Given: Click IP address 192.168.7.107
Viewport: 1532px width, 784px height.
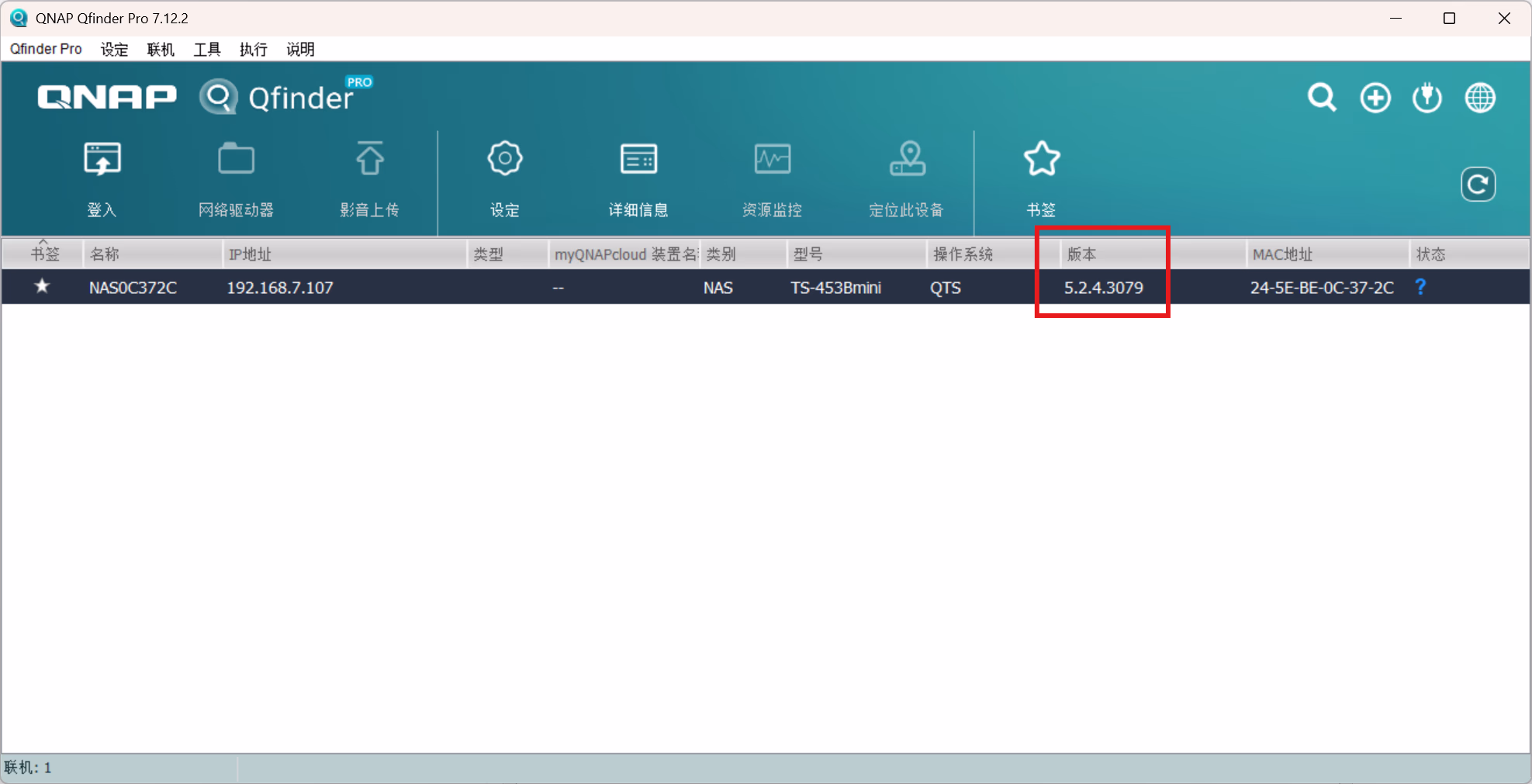Looking at the screenshot, I should pos(280,288).
